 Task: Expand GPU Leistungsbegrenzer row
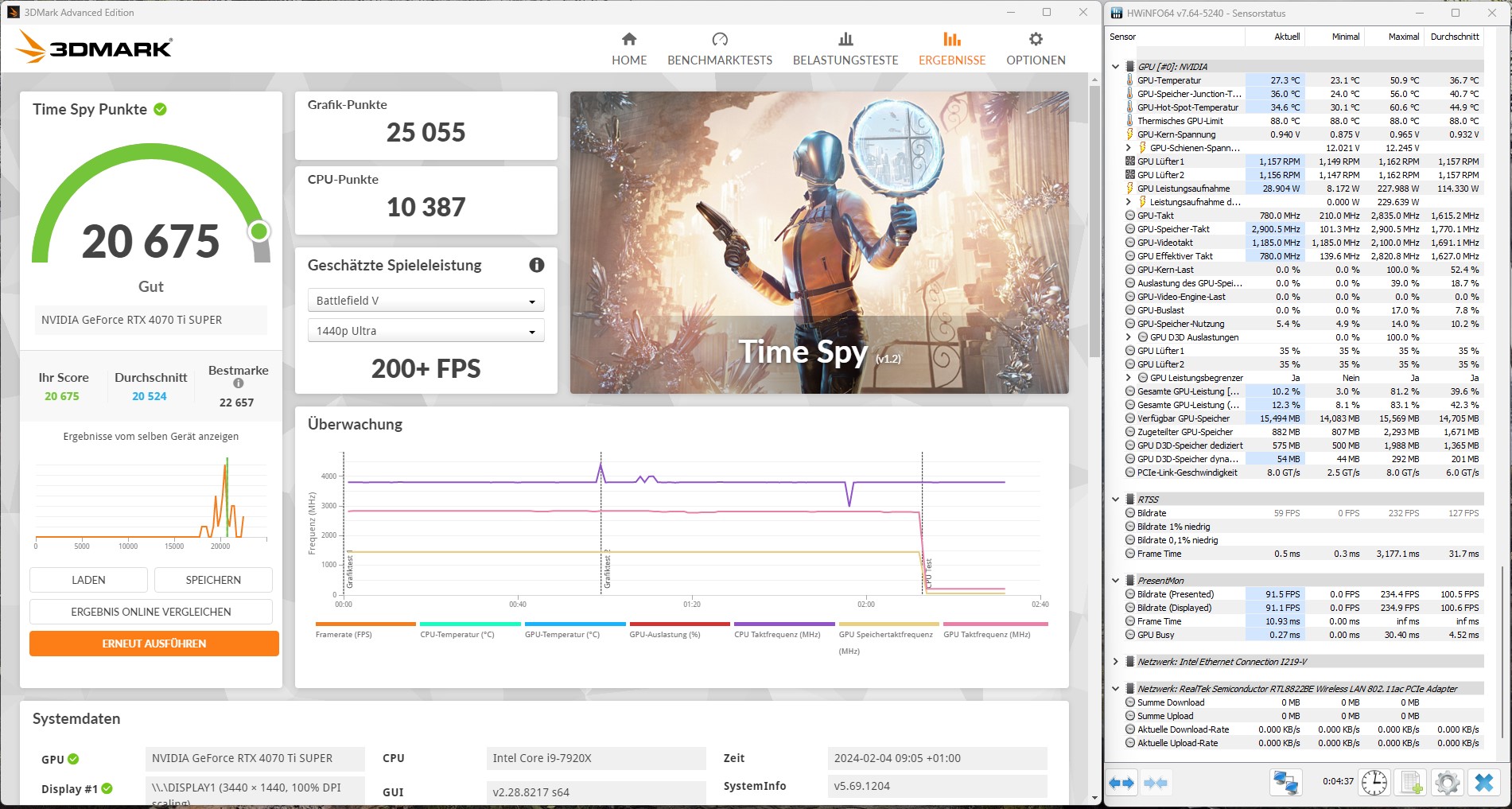[x=1128, y=378]
